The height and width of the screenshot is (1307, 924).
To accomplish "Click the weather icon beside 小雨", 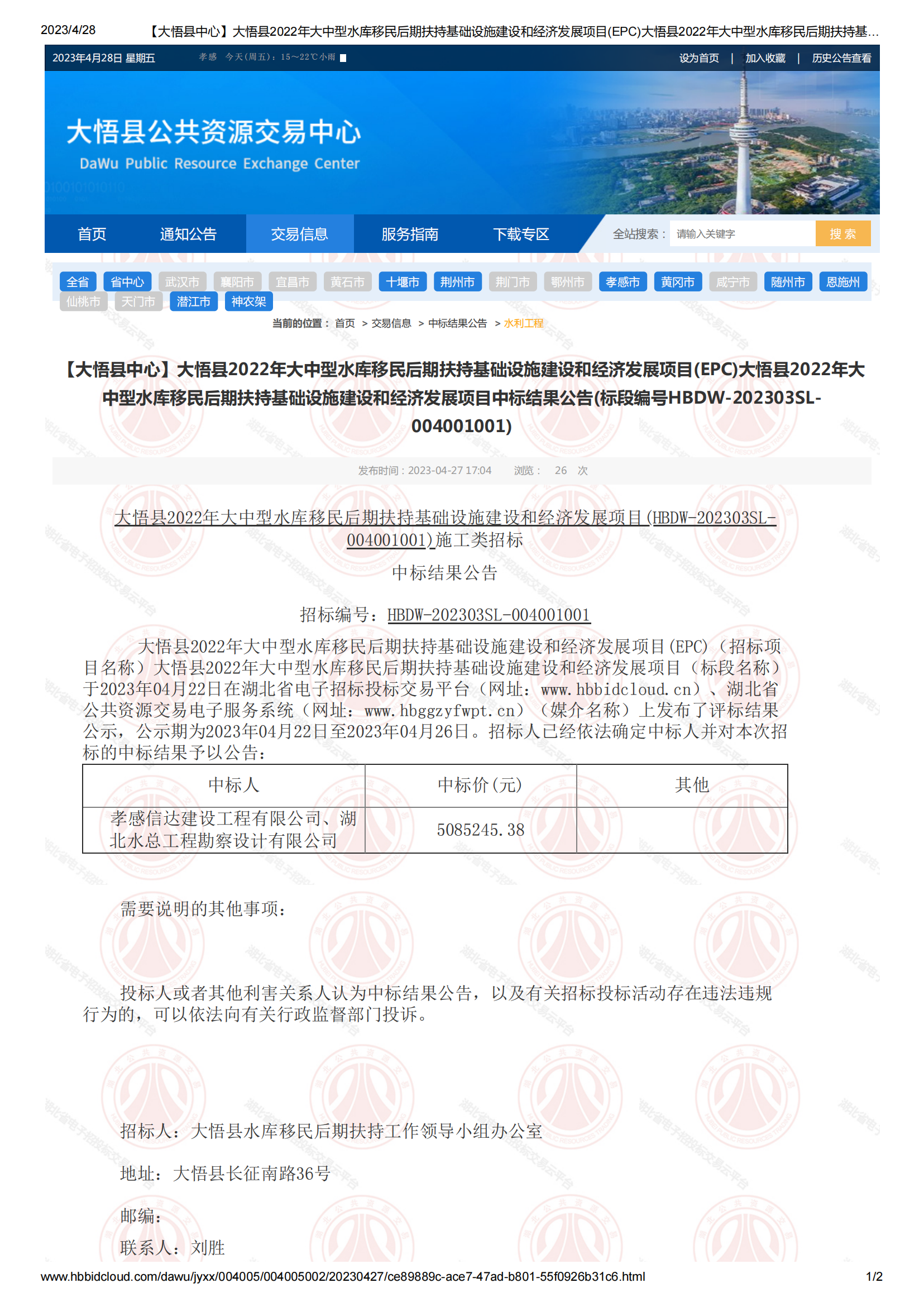I will [343, 58].
